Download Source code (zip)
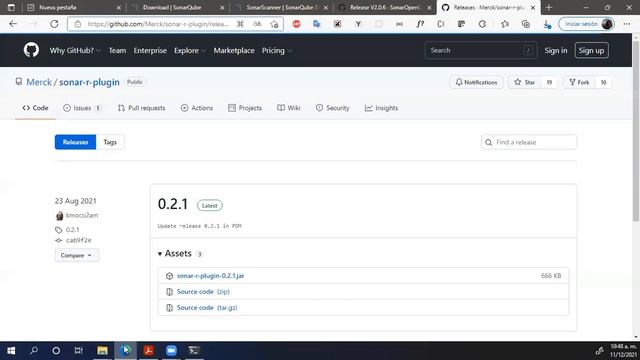The image size is (640, 360). pyautogui.click(x=203, y=292)
